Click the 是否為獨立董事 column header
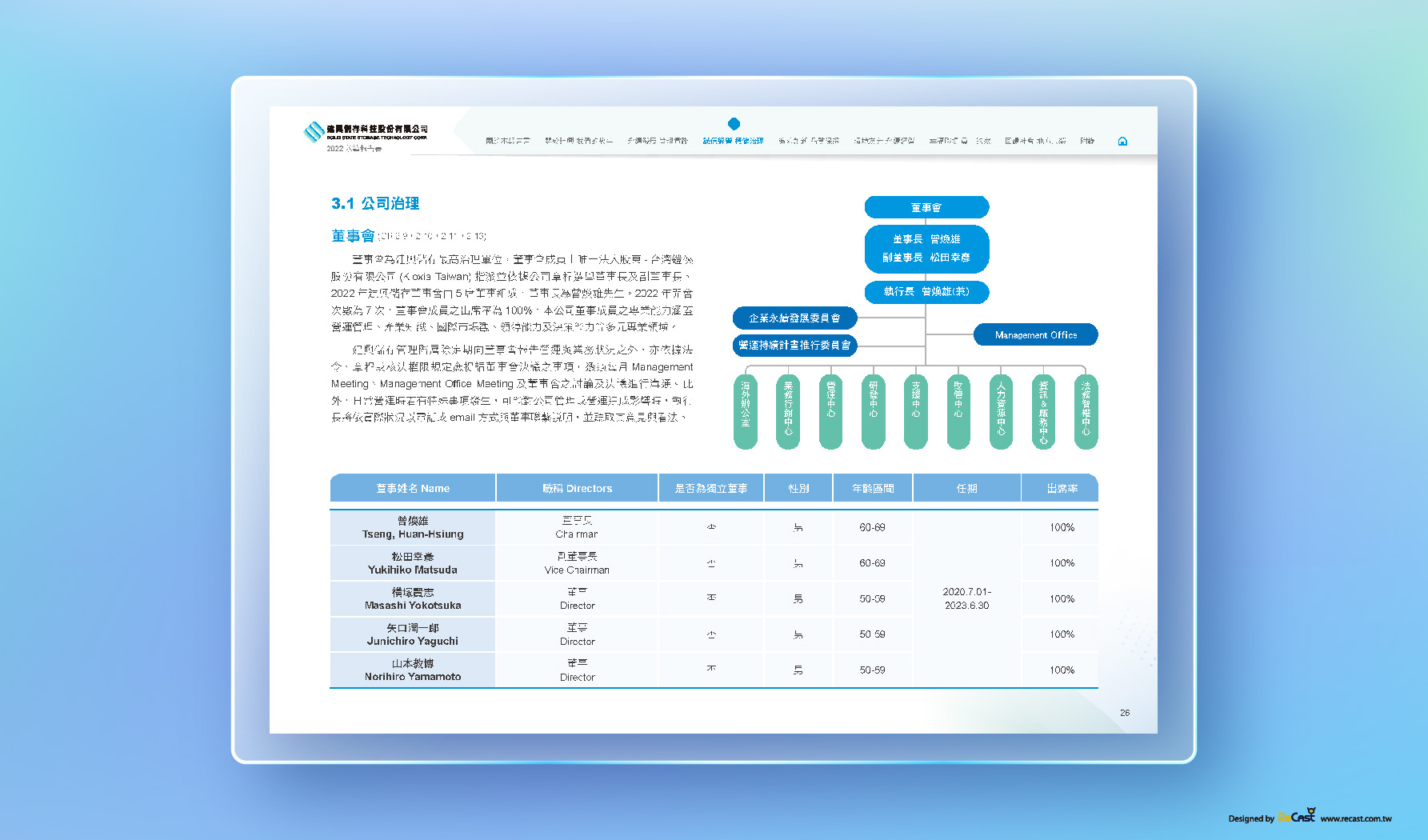 coord(711,488)
